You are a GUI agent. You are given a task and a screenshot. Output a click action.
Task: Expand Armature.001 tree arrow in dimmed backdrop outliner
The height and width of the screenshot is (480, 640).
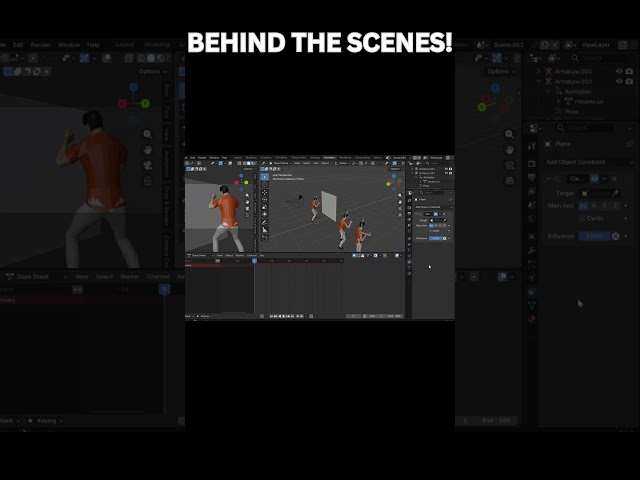(538, 71)
